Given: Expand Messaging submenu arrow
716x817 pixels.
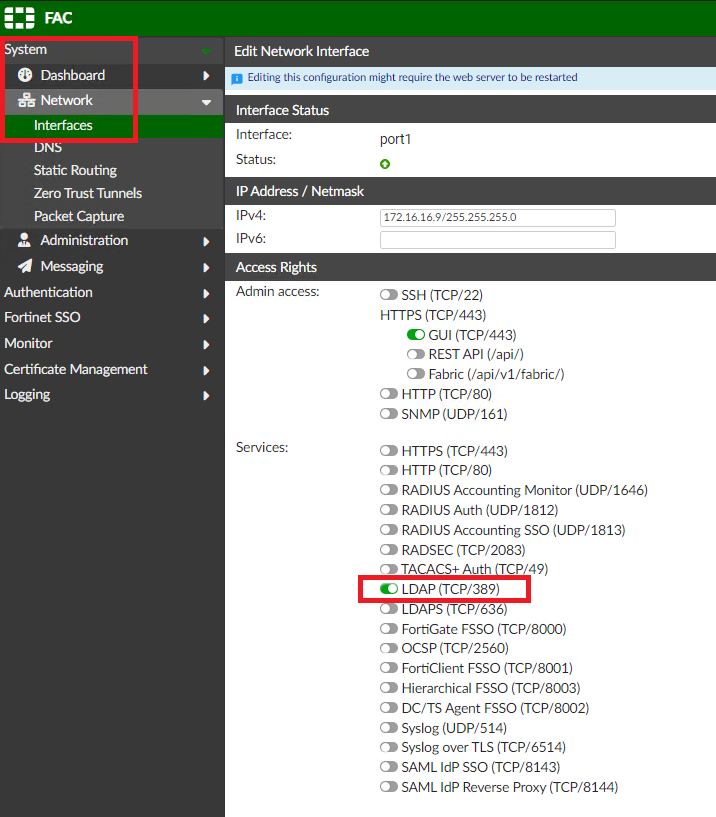Looking at the screenshot, I should 206,268.
